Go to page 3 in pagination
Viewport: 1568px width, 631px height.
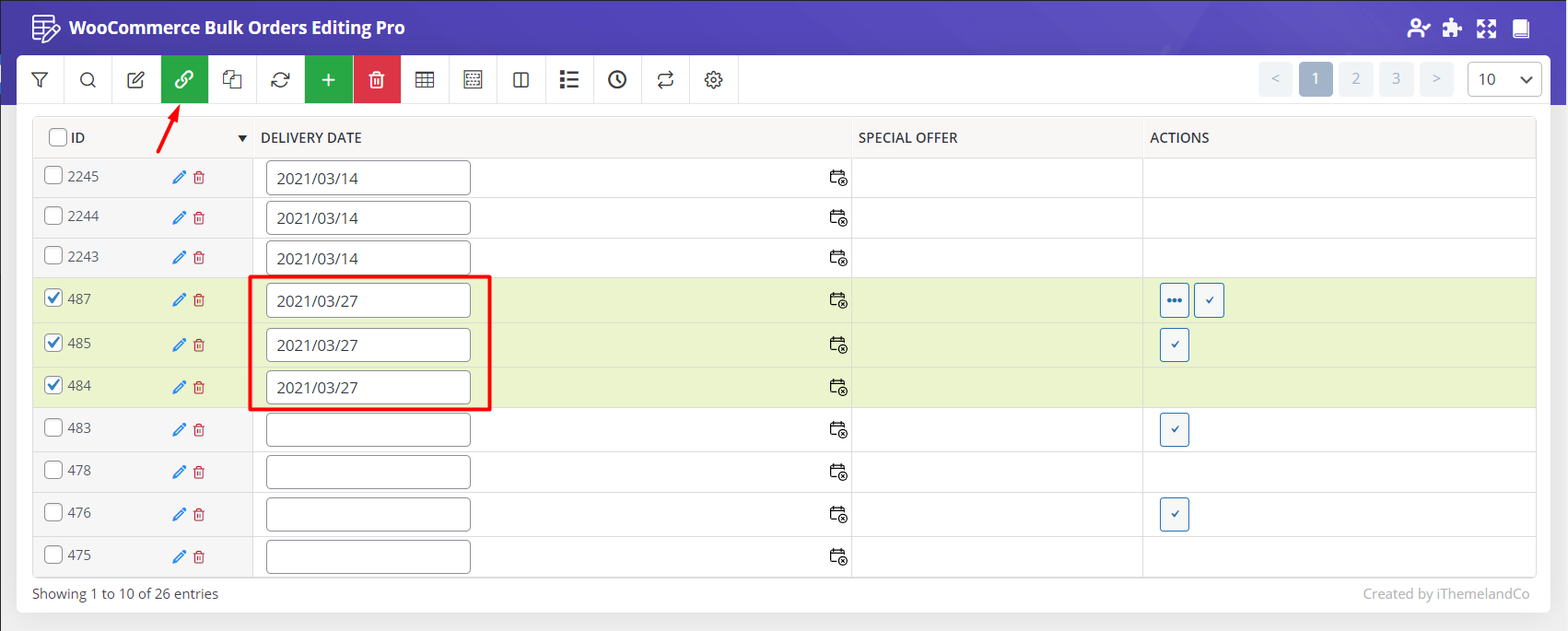pyautogui.click(x=1396, y=79)
